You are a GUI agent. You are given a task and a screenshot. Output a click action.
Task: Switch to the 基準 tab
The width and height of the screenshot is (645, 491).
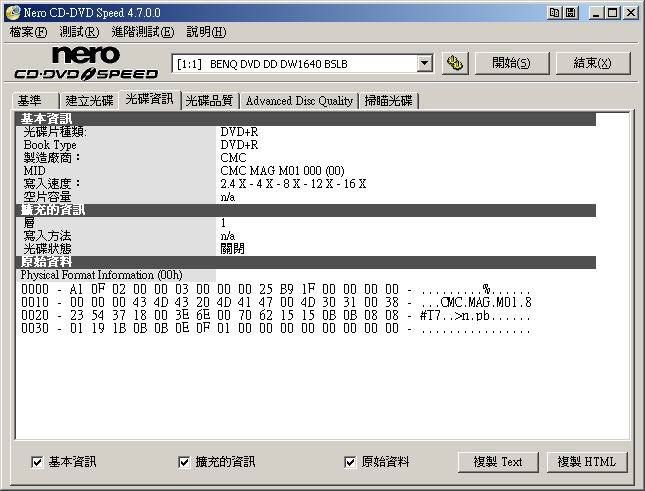[x=36, y=101]
